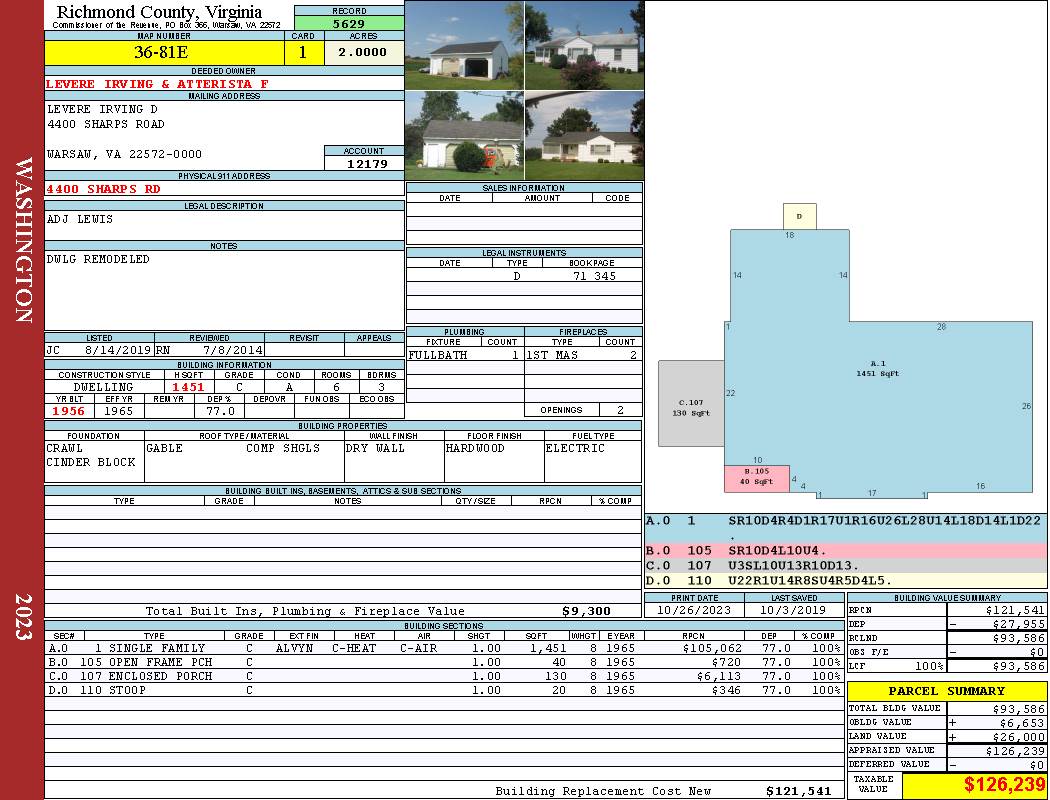Select listed date 8/14/2019

coord(118,349)
